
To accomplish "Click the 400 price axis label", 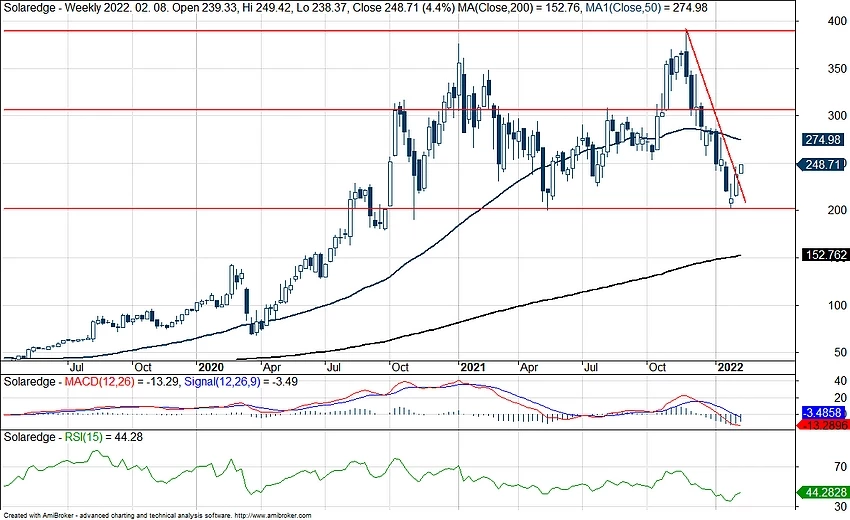I will [838, 21].
